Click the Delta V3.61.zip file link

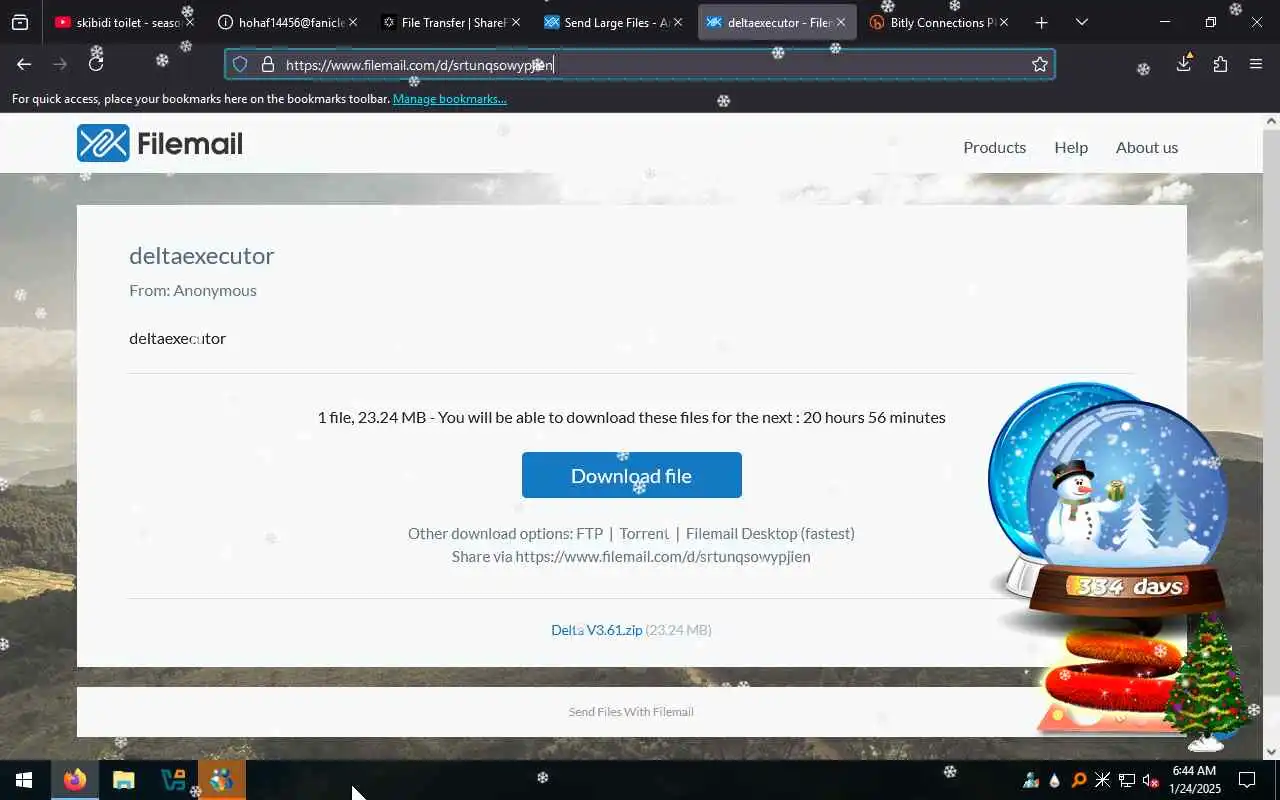597,630
